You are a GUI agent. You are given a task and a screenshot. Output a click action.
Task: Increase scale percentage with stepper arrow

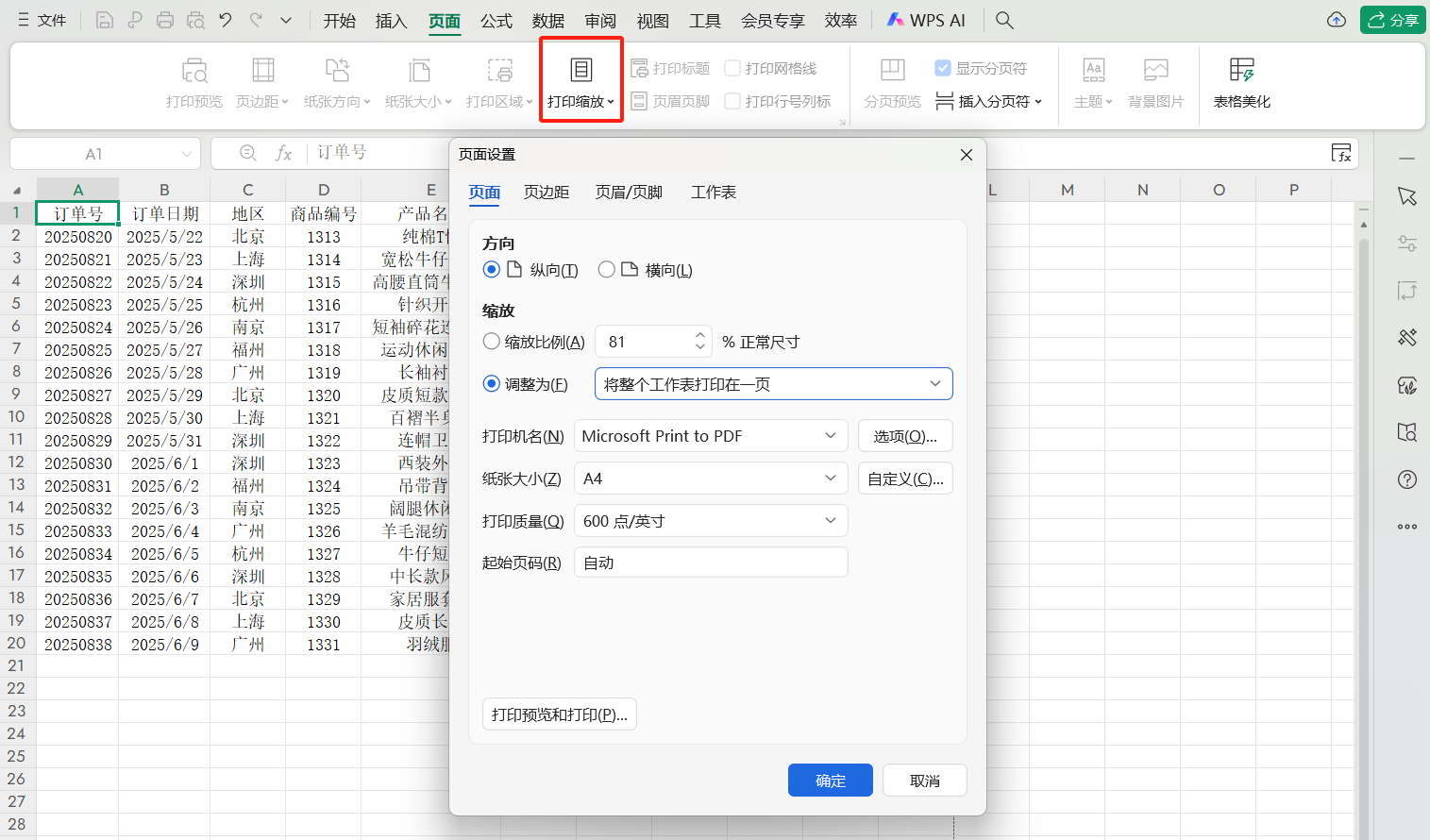pos(699,335)
